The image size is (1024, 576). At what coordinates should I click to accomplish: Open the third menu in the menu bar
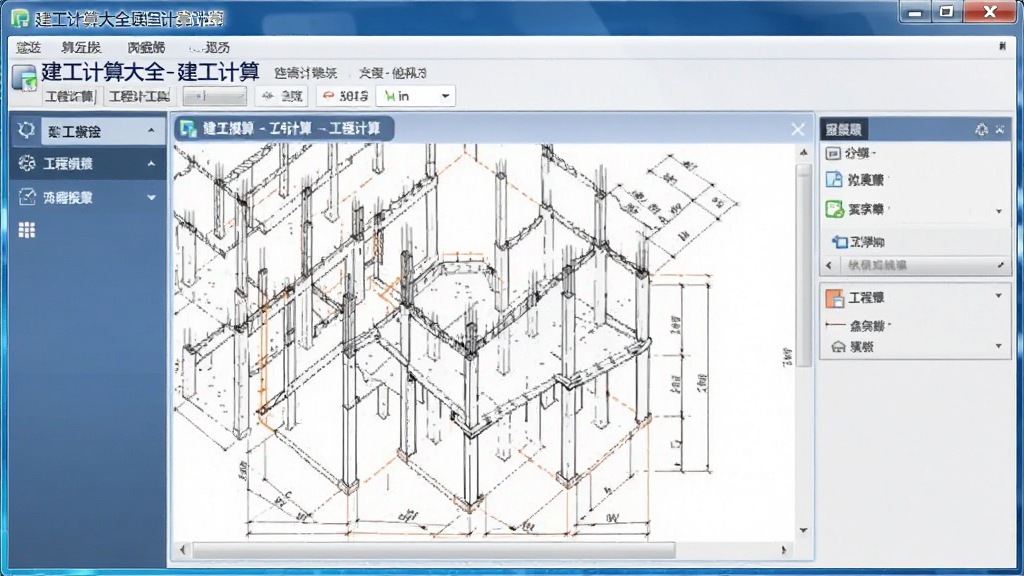pos(146,48)
